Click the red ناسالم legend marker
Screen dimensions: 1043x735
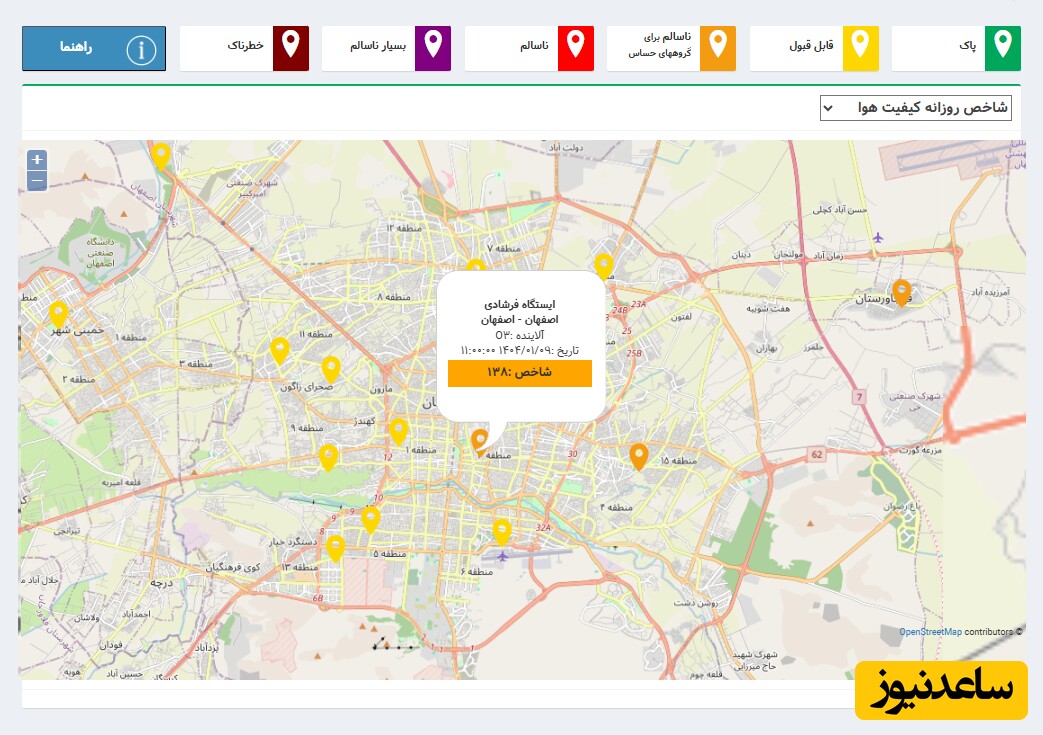coord(576,48)
